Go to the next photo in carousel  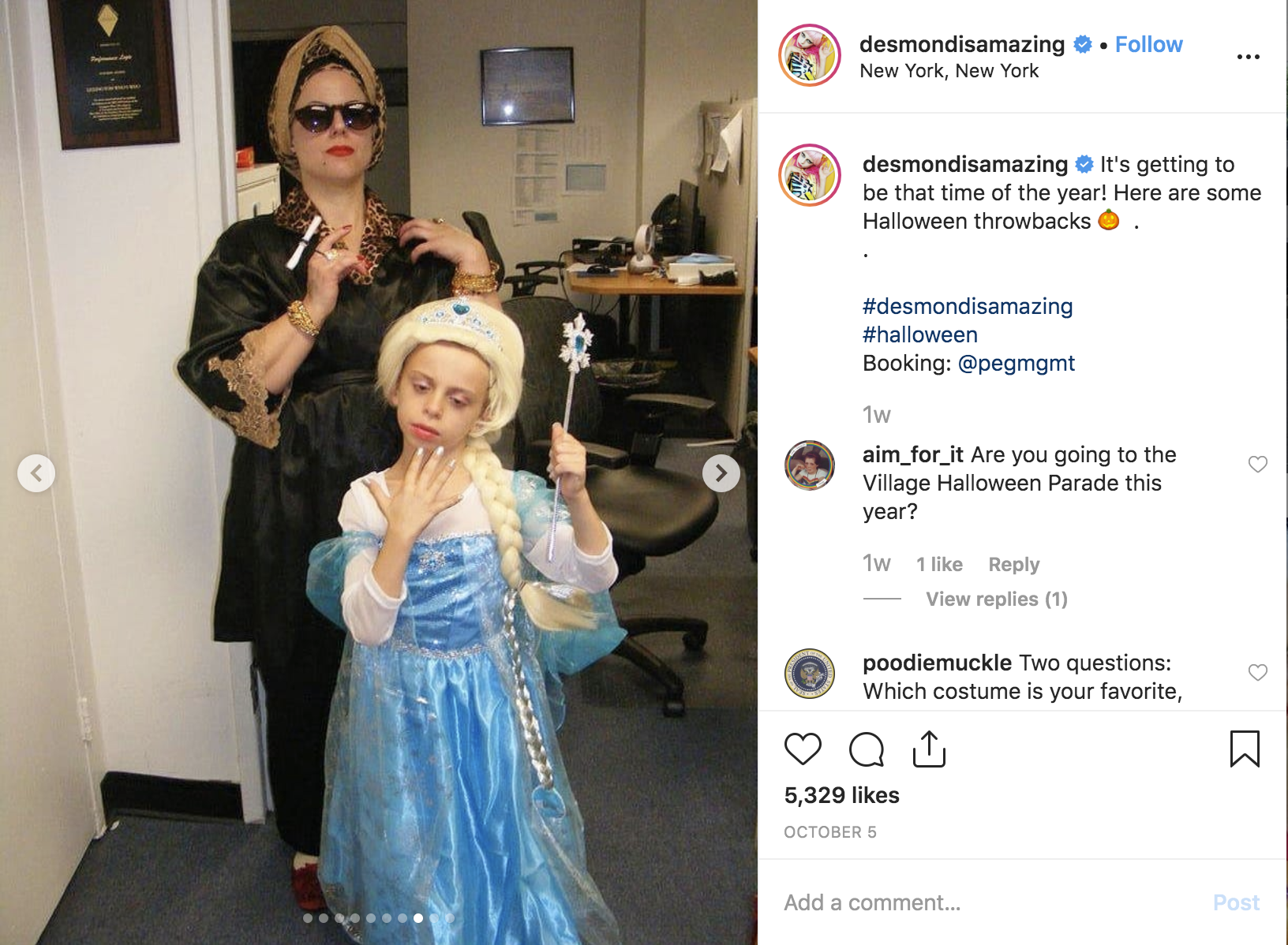721,473
